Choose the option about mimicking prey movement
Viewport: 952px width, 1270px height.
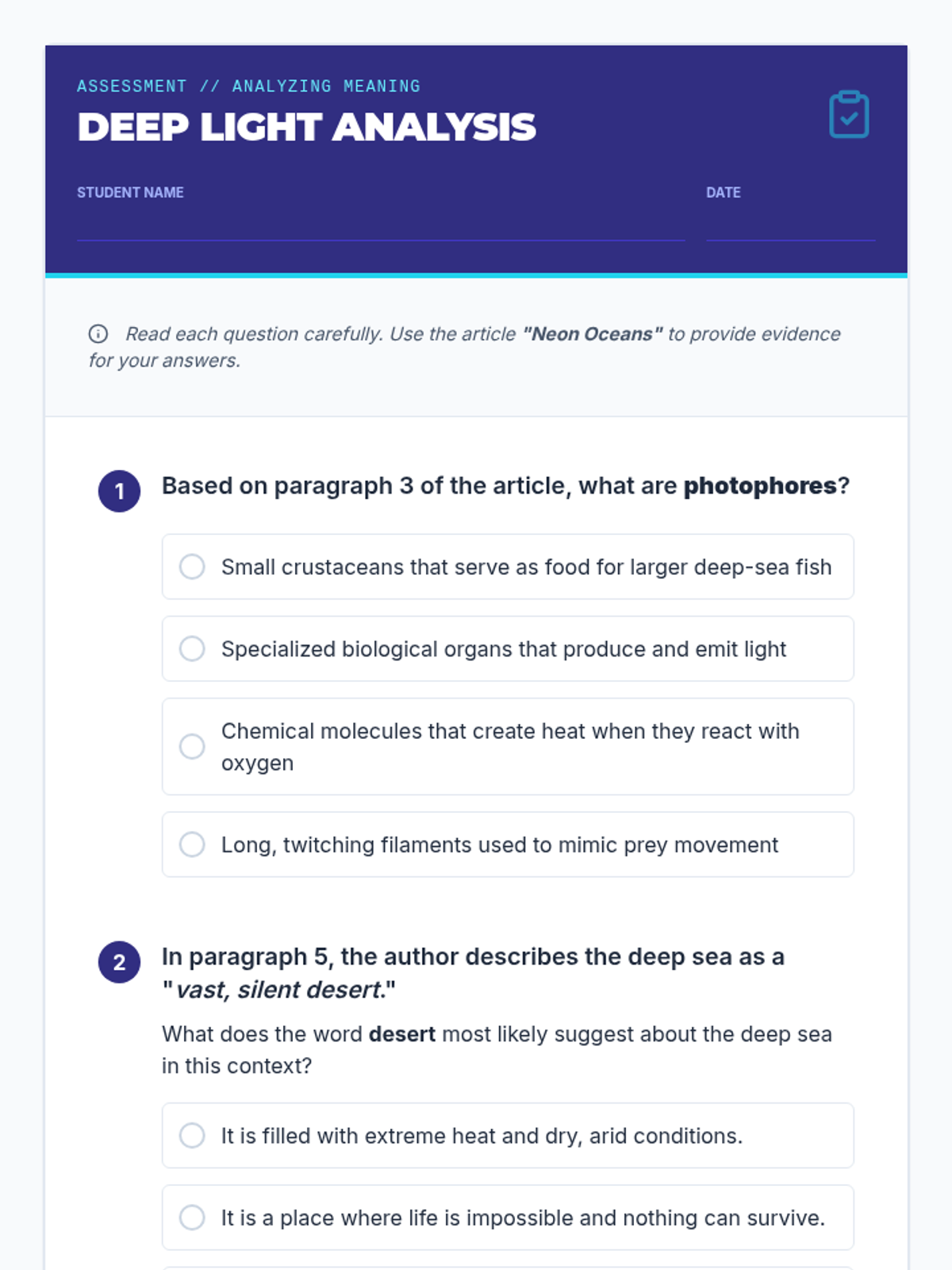click(x=508, y=845)
